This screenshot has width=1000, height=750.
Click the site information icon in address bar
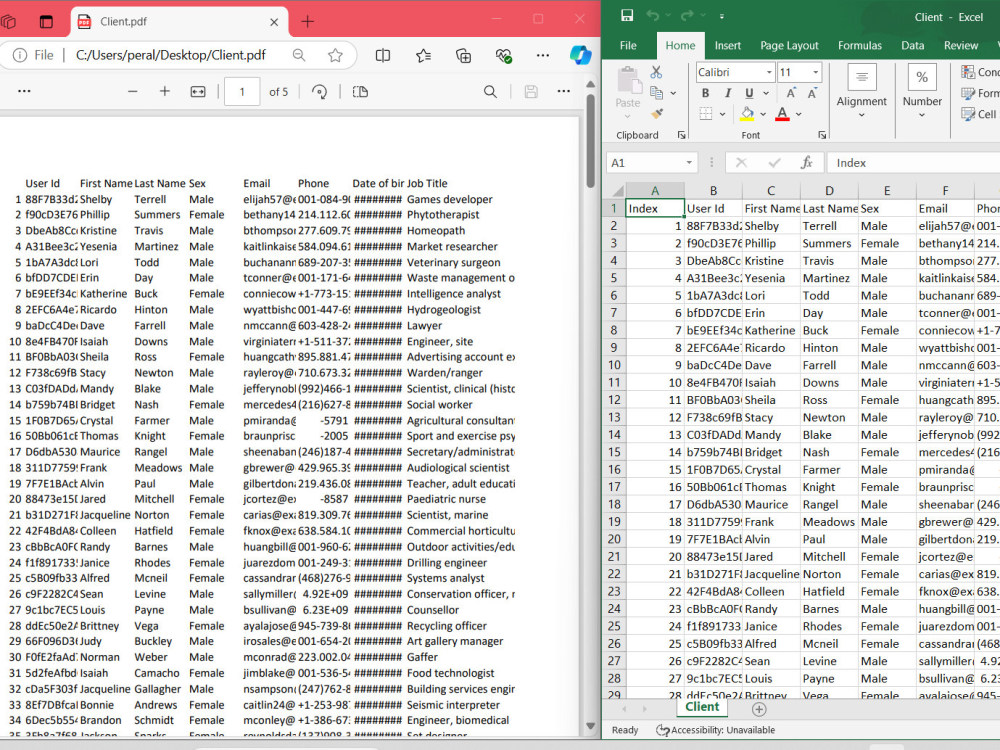20,55
